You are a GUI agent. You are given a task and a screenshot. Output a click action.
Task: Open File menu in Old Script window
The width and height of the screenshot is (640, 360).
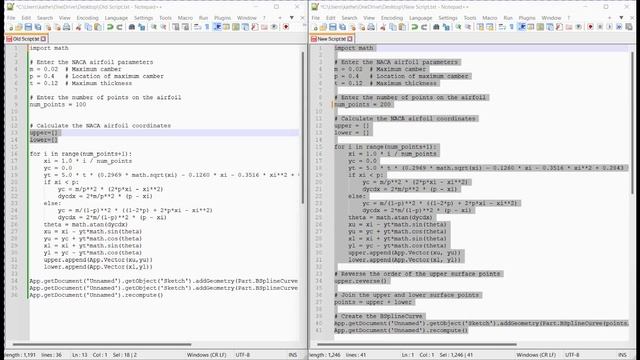(11, 18)
